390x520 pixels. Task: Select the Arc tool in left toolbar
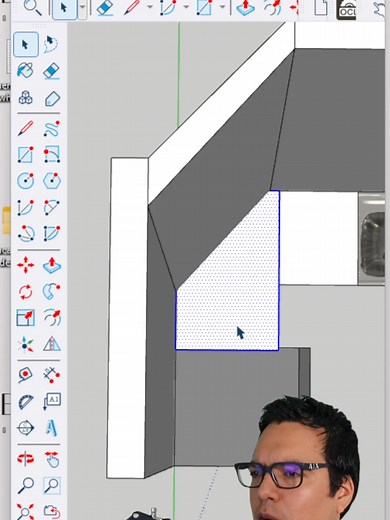click(x=26, y=207)
